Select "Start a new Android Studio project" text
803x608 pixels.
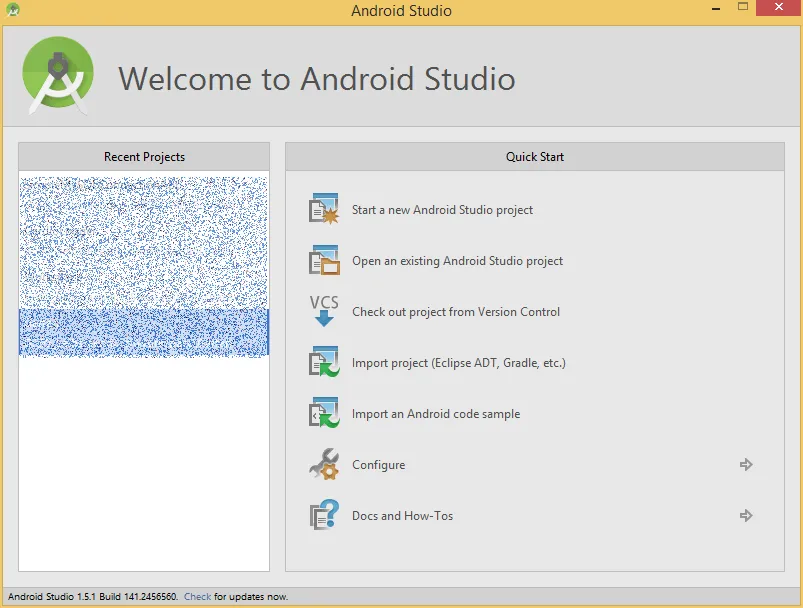442,210
